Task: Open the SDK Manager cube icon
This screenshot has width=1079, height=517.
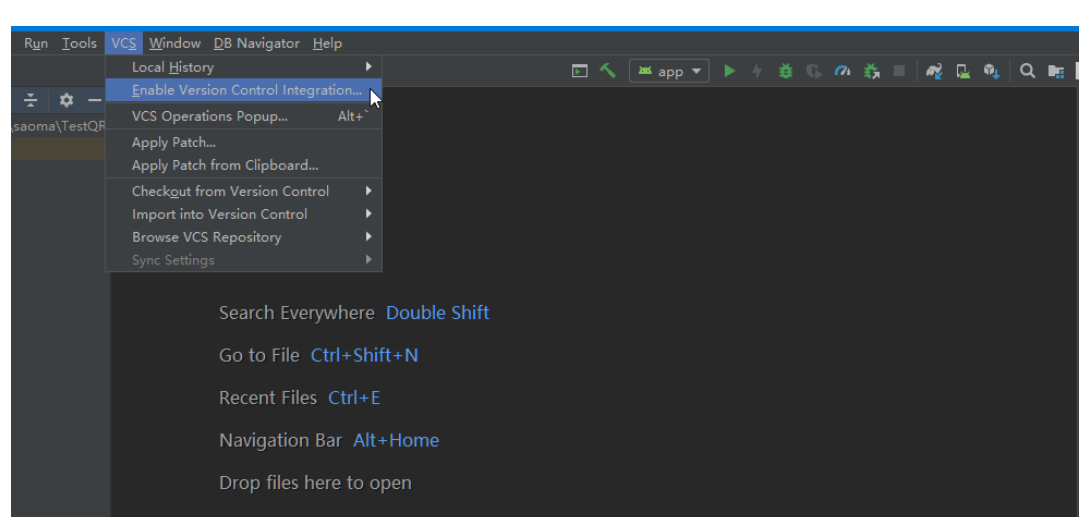Action: 991,71
